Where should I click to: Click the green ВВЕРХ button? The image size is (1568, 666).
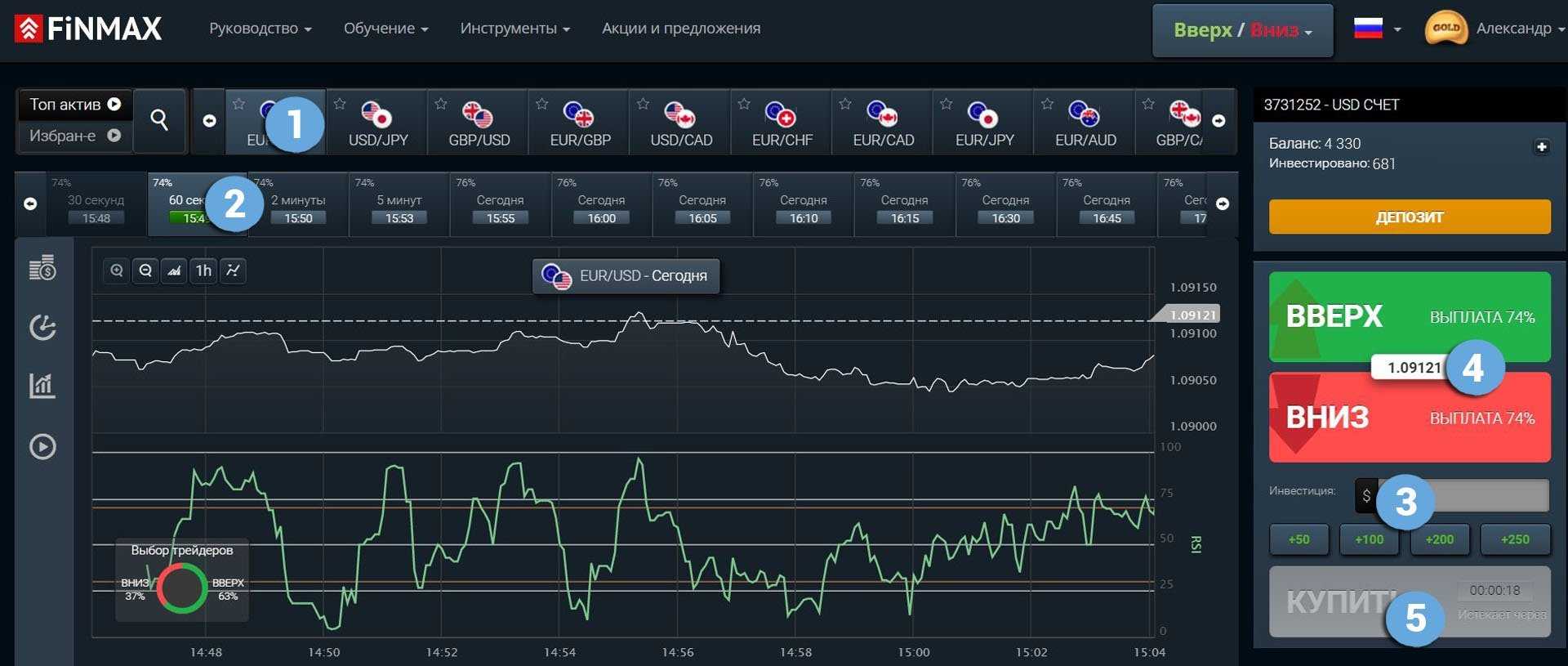pyautogui.click(x=1409, y=316)
